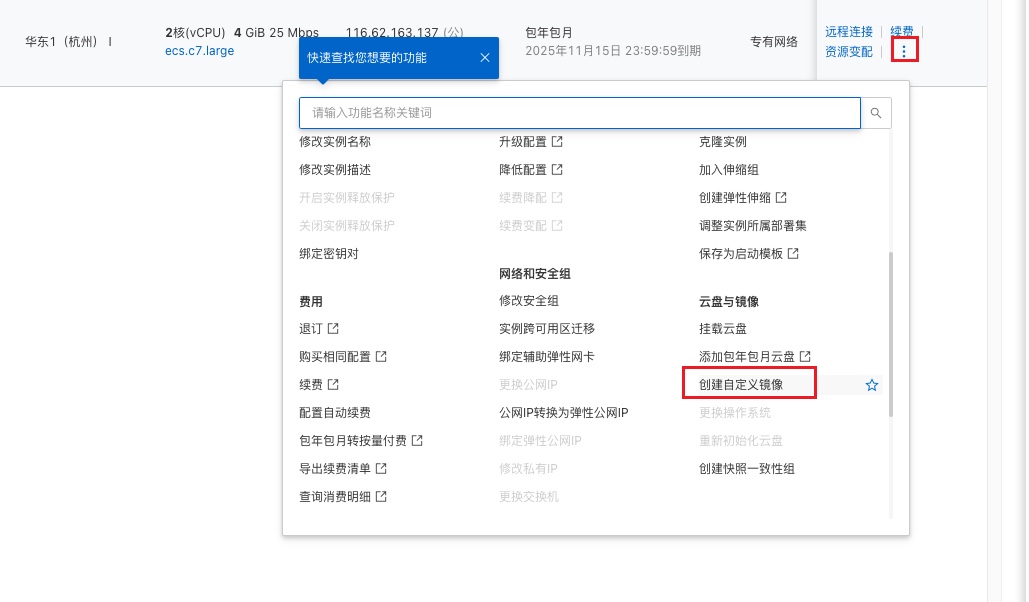This screenshot has width=1029, height=602.
Task: Click the search magnifier icon
Action: click(876, 113)
